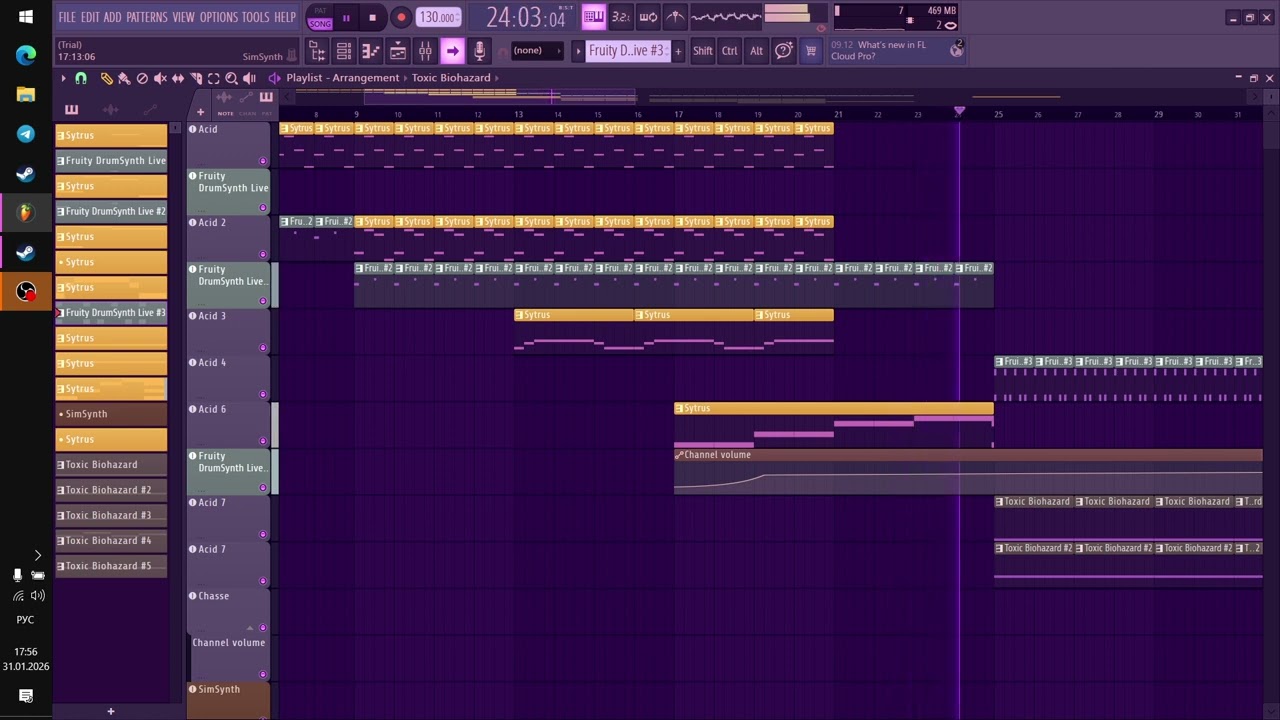Screen dimensions: 1280x720
Task: Open the Windows Start menu
Action: [x=26, y=17]
